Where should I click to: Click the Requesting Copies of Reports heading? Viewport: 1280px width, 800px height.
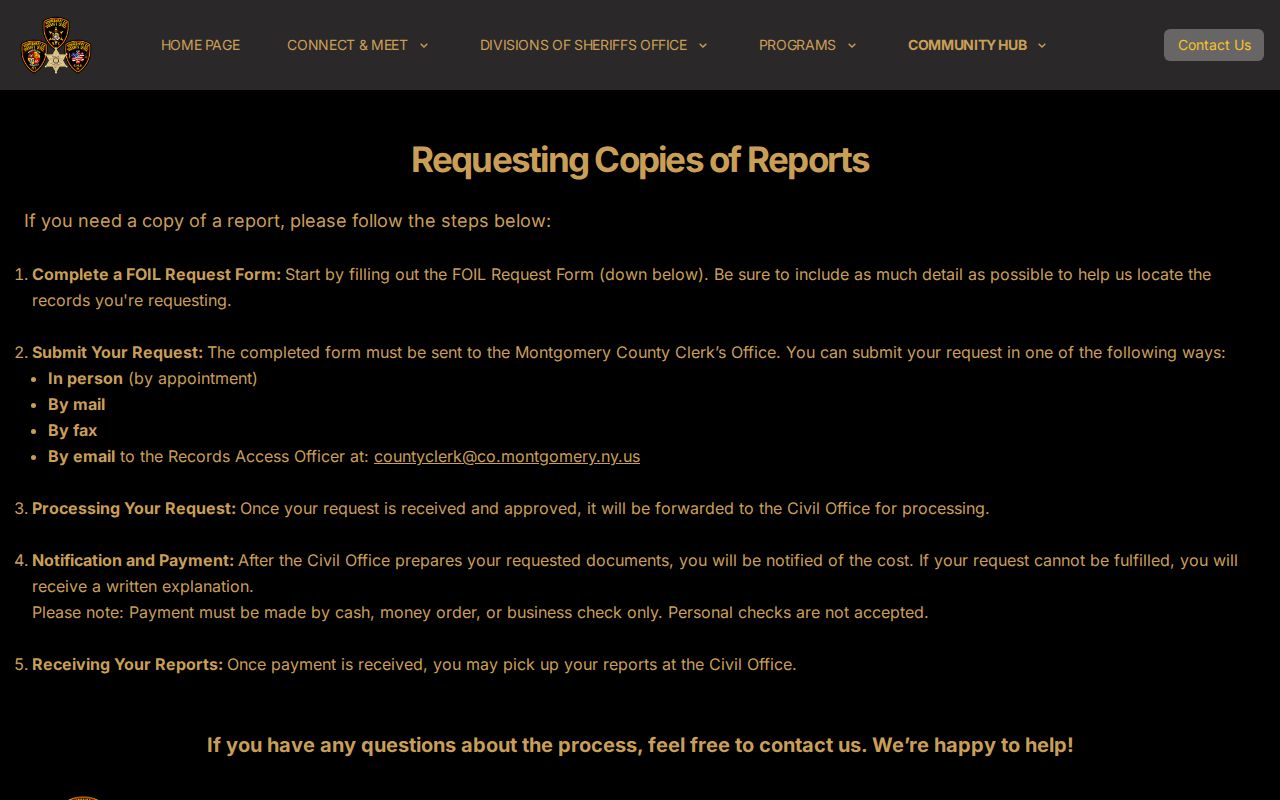tap(640, 160)
